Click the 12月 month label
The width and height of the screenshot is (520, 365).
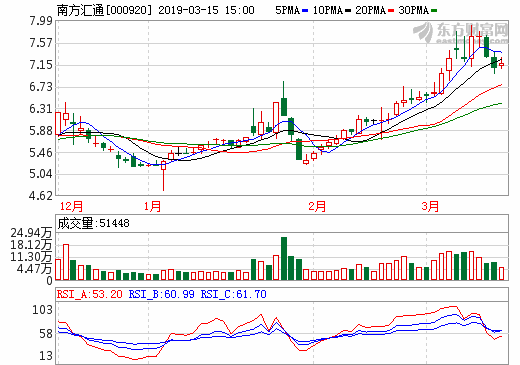pos(71,206)
